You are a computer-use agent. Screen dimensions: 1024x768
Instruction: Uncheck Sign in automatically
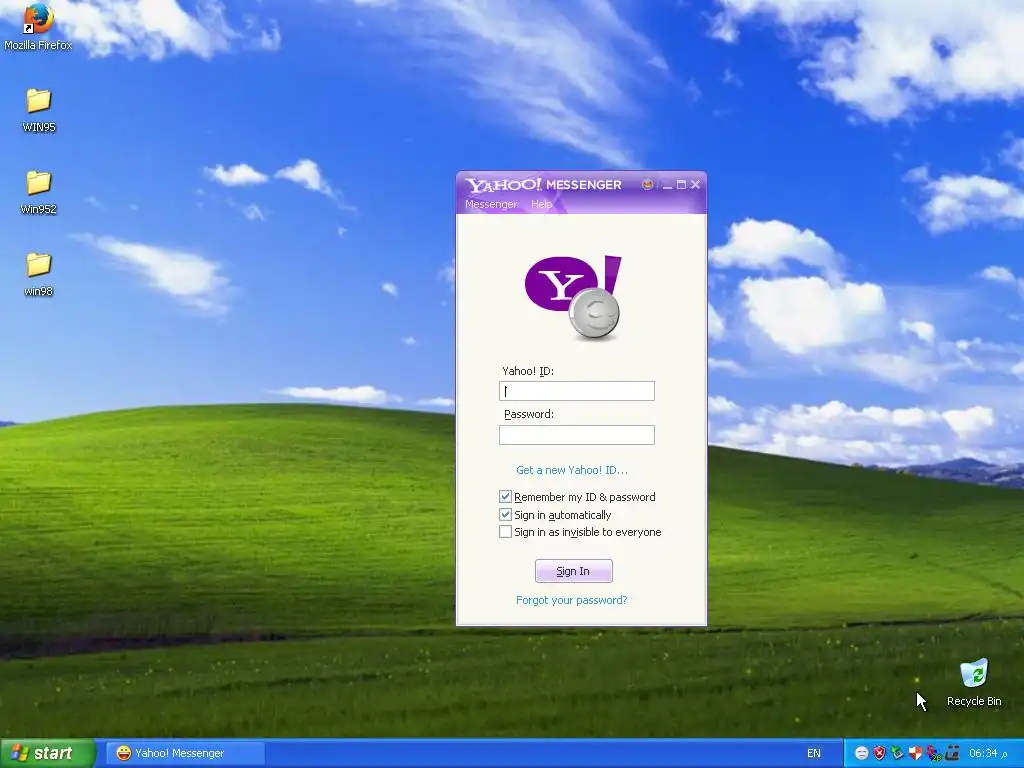click(x=505, y=515)
